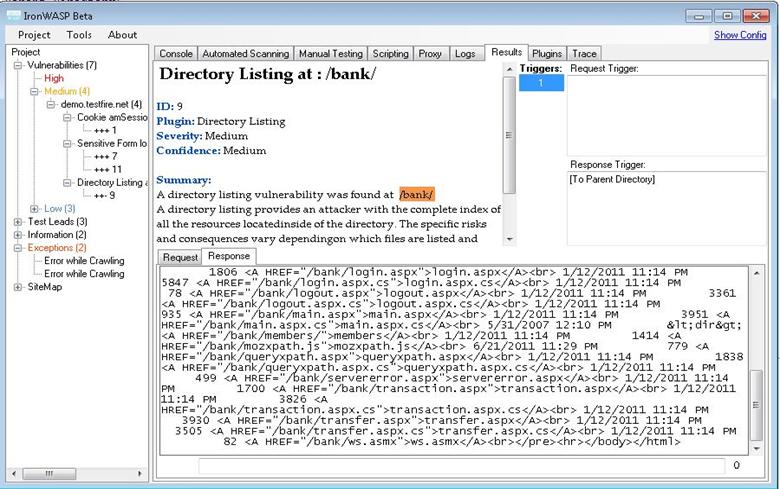
Task: Click the Show Config link
Action: point(740,35)
